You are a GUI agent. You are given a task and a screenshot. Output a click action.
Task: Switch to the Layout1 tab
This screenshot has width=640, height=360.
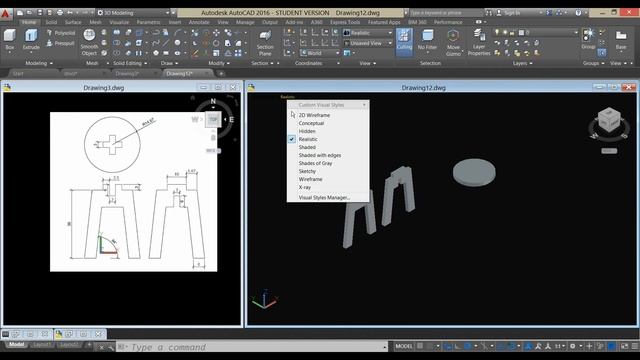[x=42, y=344]
